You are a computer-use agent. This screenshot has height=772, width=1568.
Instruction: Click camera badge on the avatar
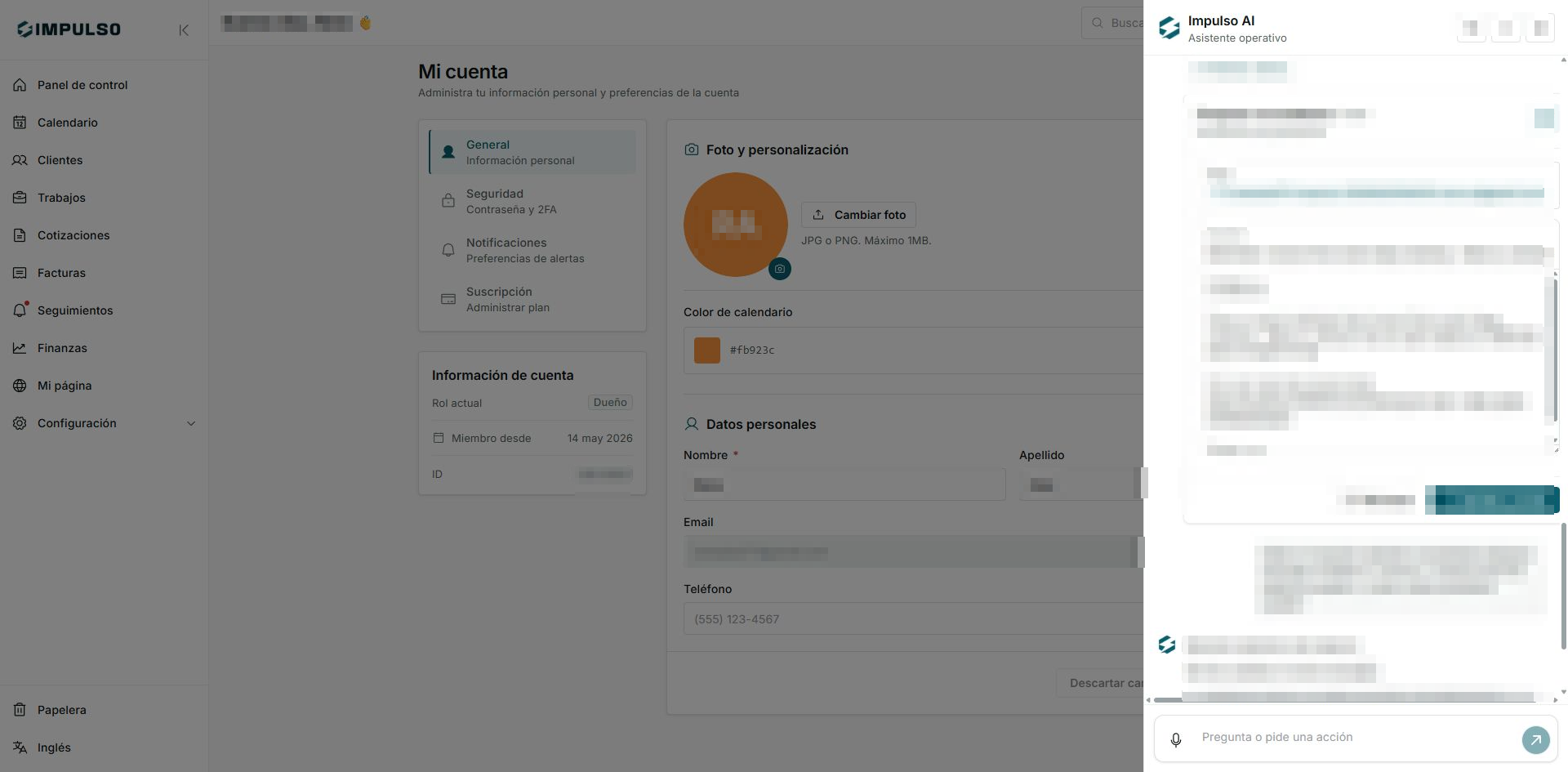pyautogui.click(x=780, y=269)
